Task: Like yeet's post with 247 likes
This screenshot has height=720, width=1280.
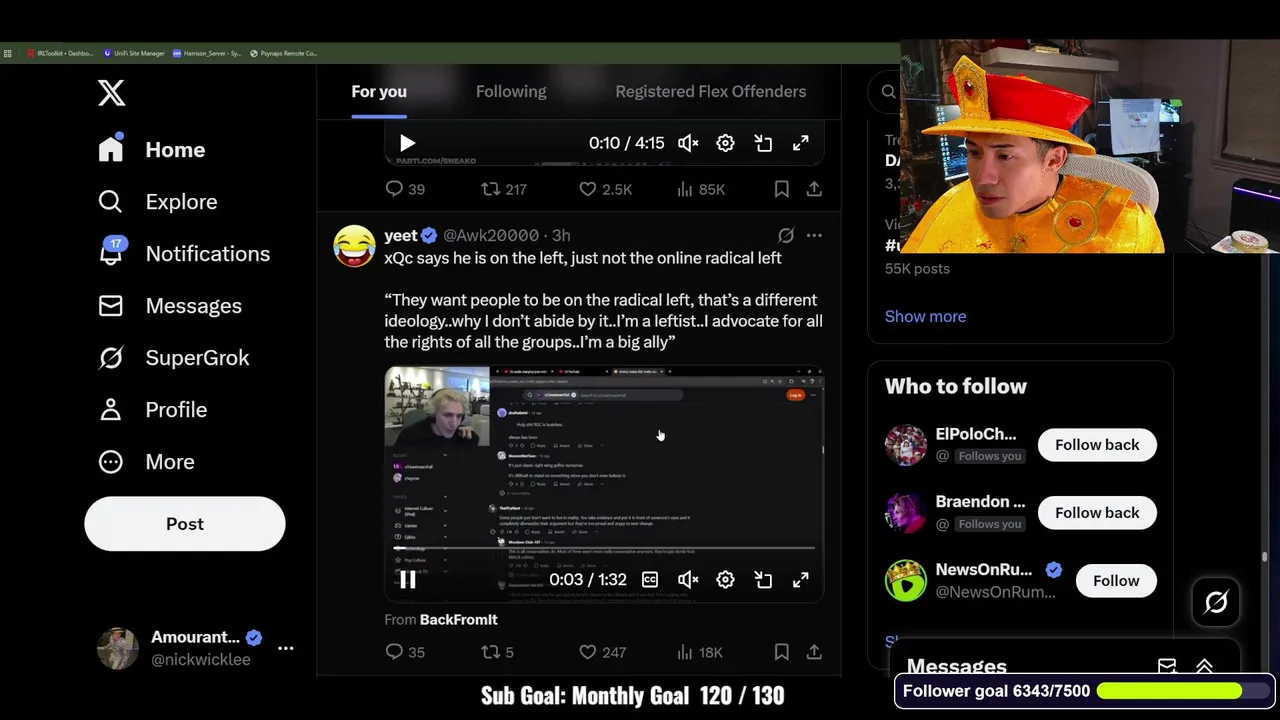Action: click(x=603, y=652)
